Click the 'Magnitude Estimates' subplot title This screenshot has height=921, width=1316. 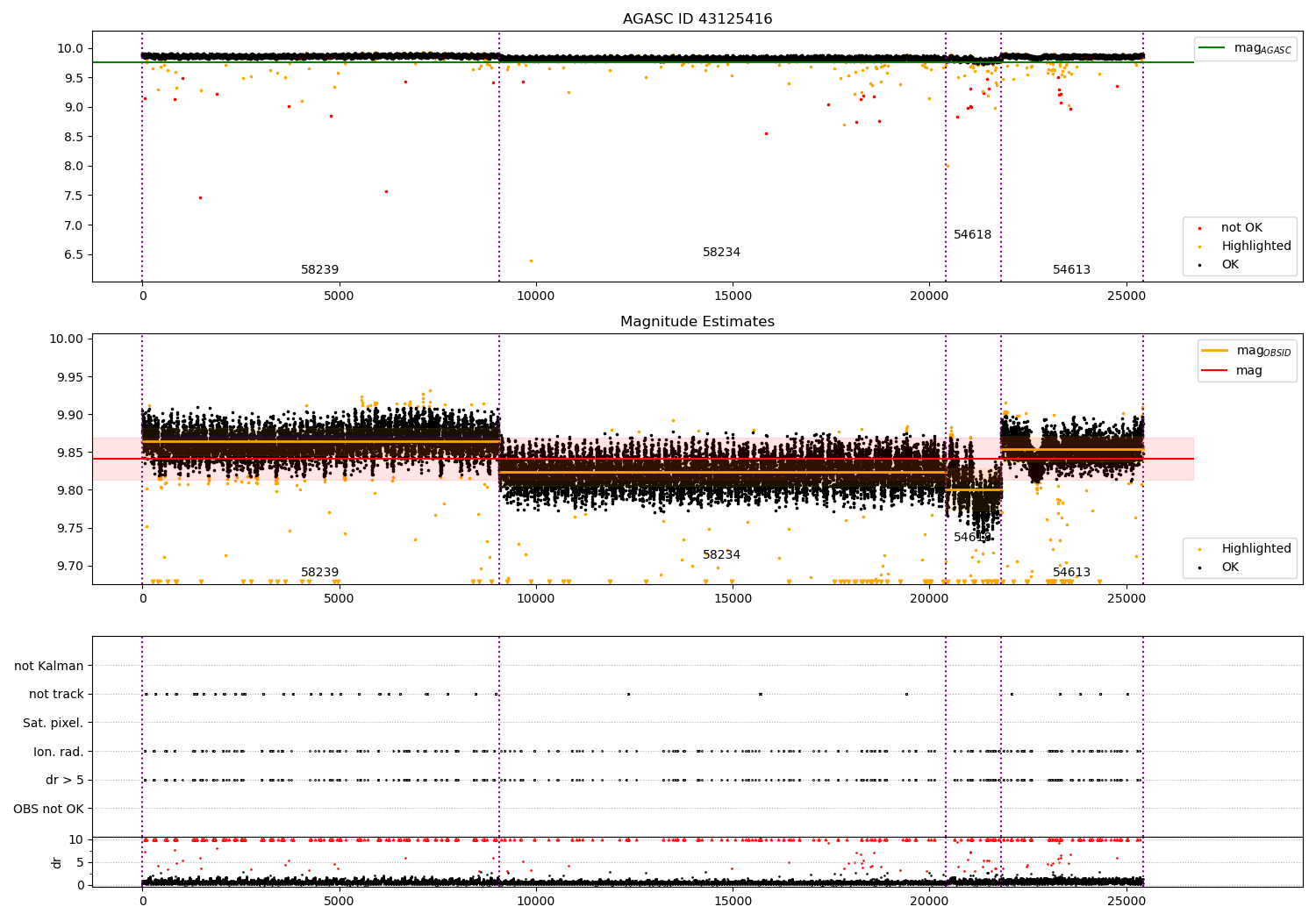click(x=697, y=322)
